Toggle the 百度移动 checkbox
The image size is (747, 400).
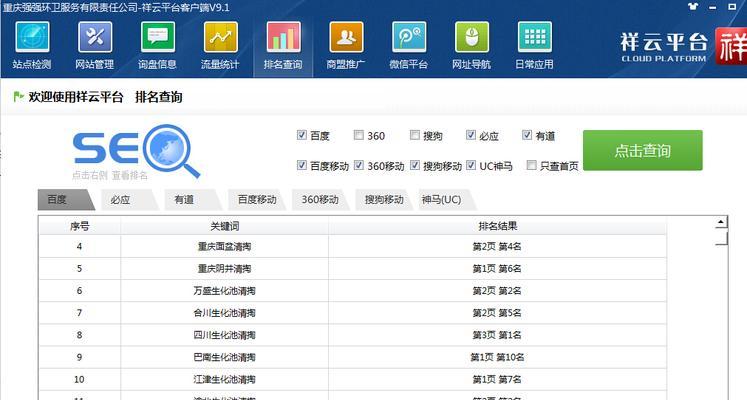pos(302,165)
